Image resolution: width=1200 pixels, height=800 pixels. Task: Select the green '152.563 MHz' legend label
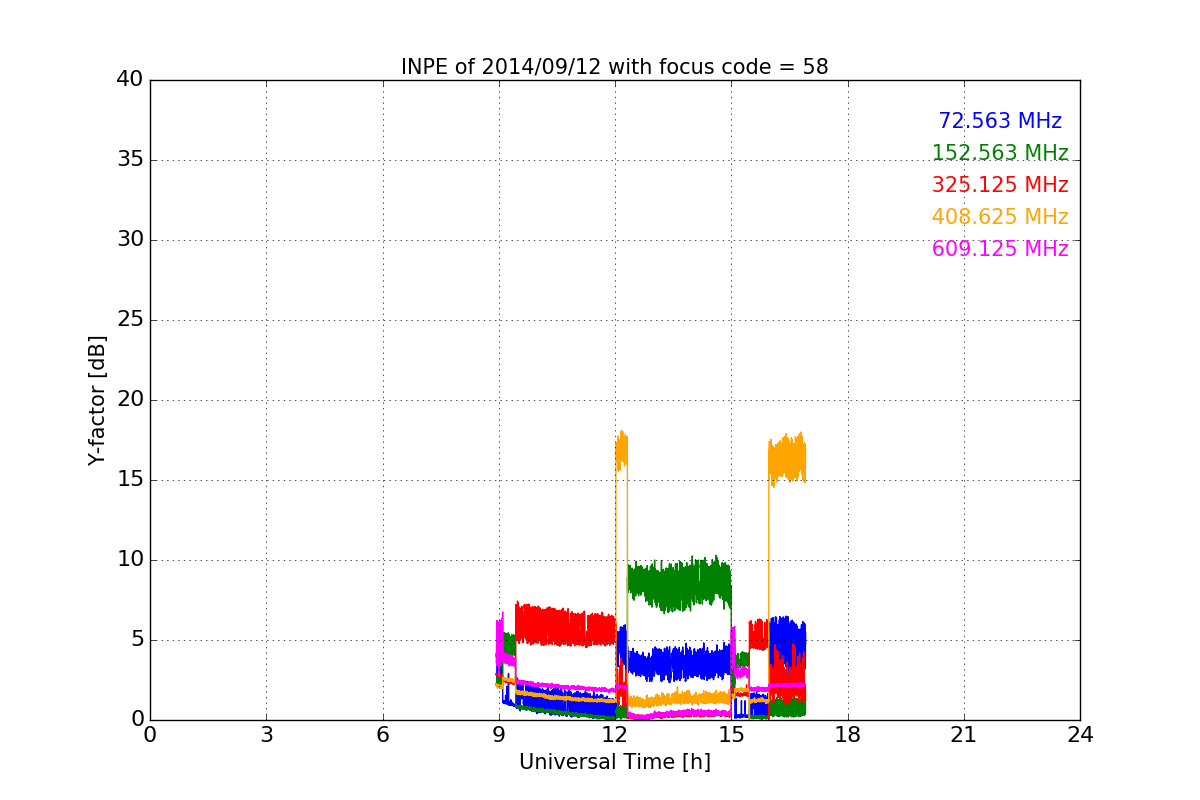1000,153
